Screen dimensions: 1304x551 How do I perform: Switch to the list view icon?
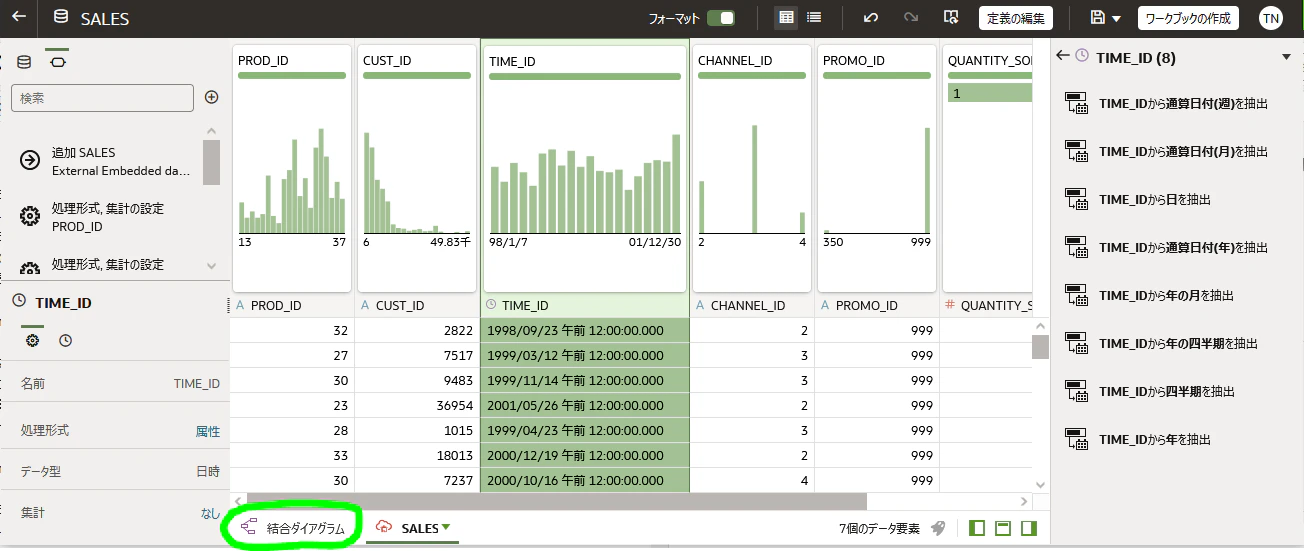[814, 18]
